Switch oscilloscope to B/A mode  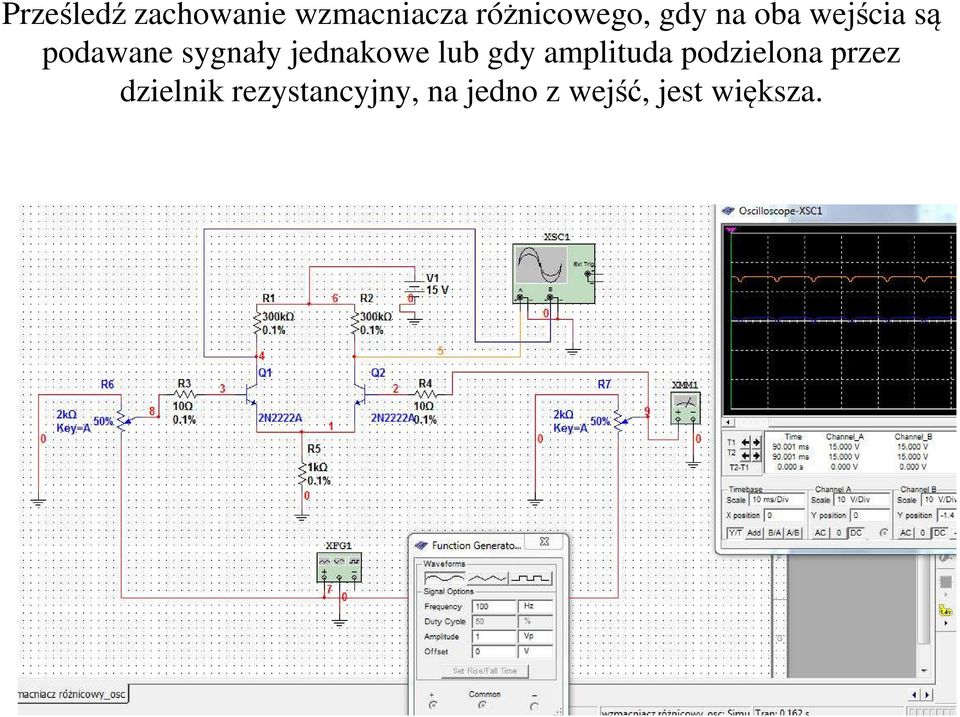pos(774,533)
